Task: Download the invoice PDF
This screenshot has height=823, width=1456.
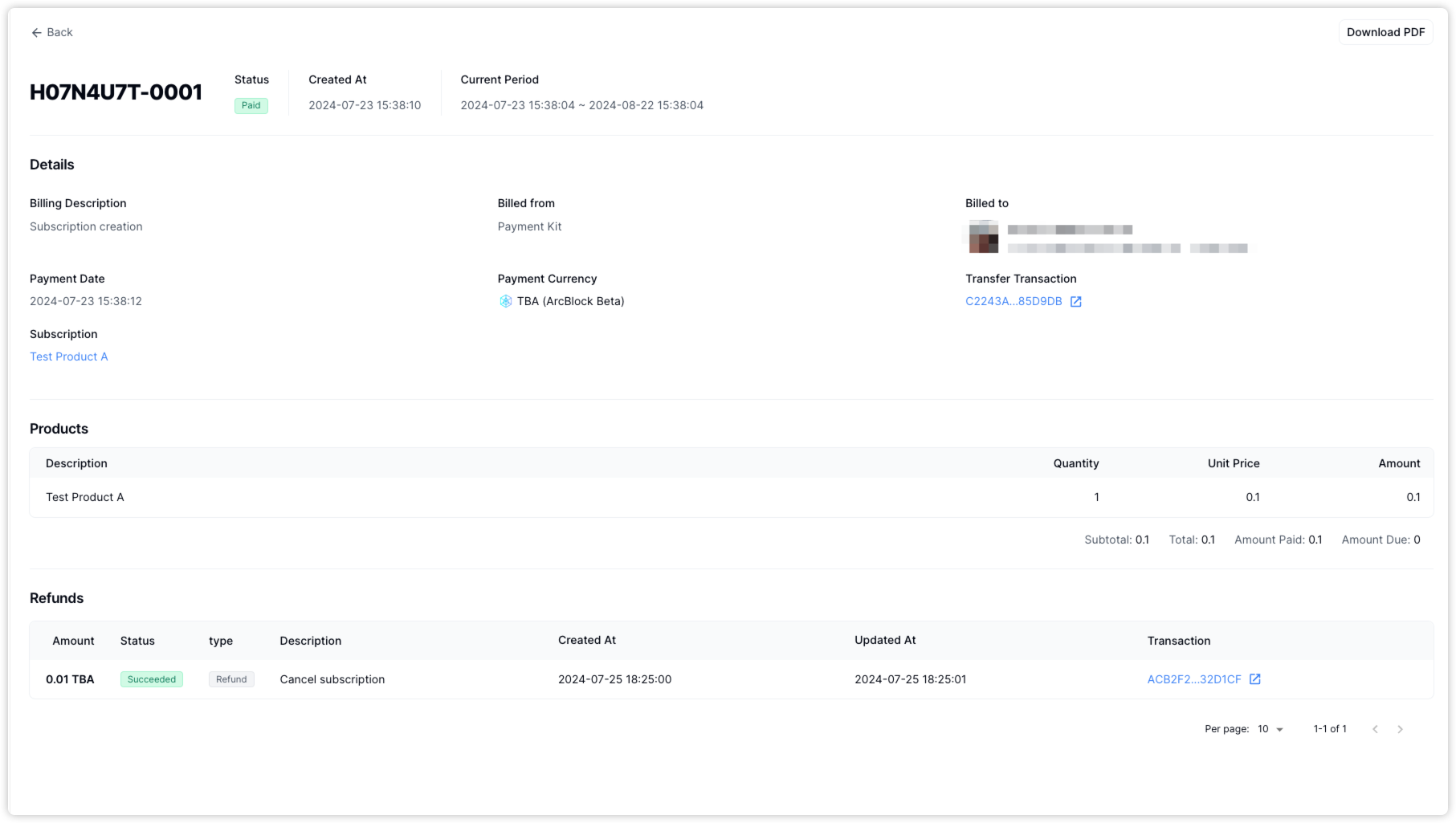Action: tap(1385, 32)
